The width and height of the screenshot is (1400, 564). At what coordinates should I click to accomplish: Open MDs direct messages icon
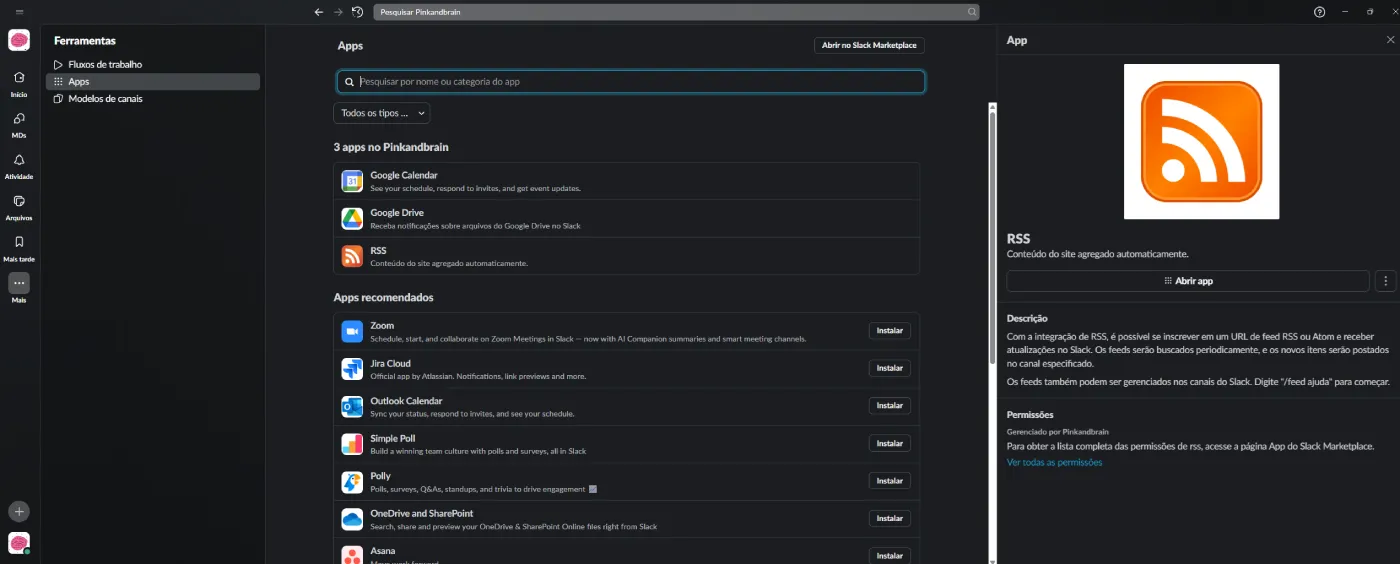tap(19, 119)
